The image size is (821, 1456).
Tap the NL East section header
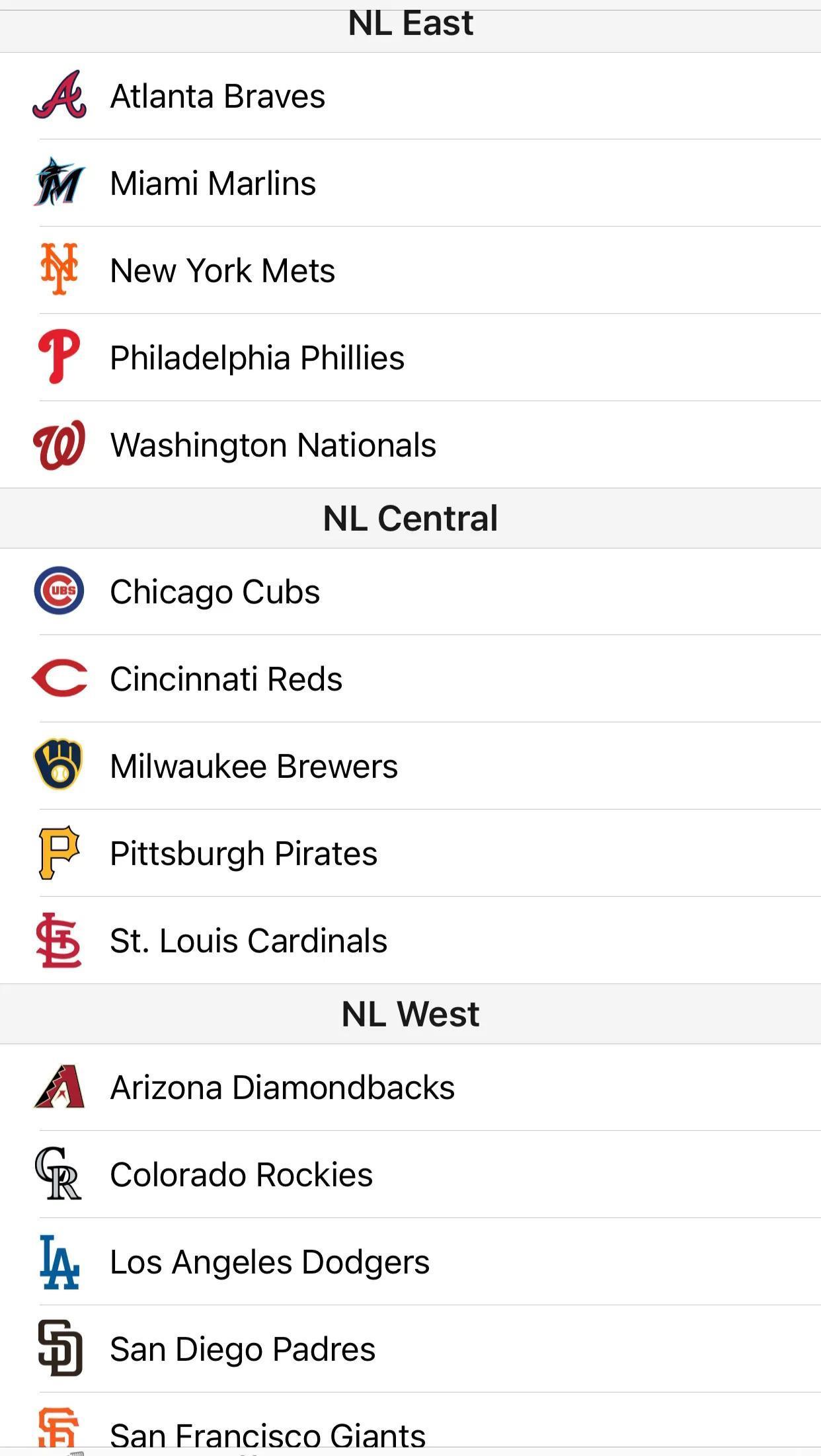tap(411, 25)
